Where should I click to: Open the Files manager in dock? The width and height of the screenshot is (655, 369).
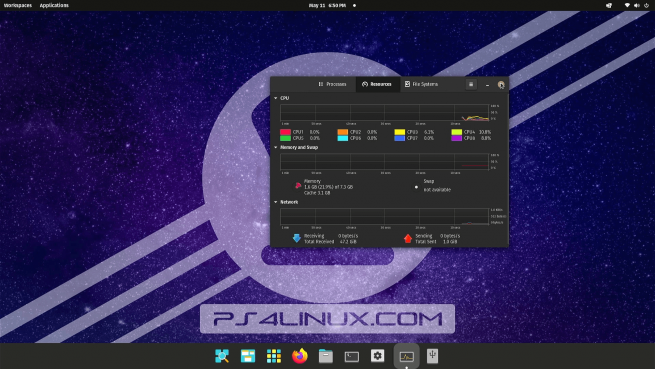pyautogui.click(x=326, y=356)
